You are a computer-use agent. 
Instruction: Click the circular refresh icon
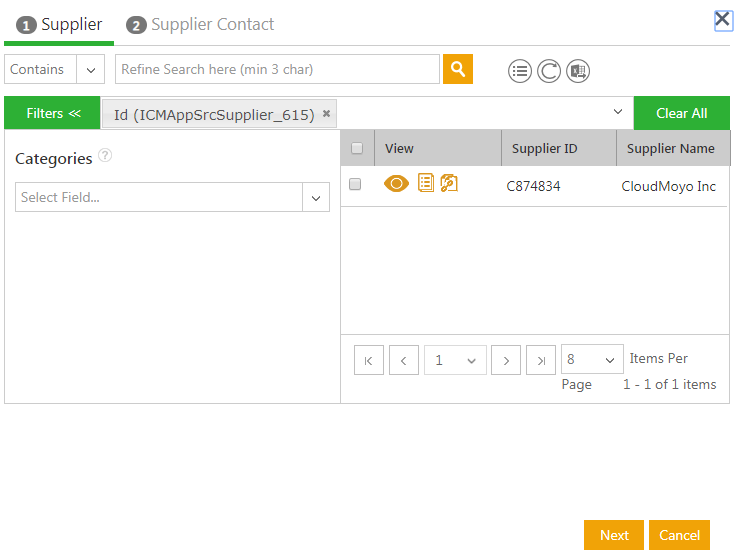(549, 71)
